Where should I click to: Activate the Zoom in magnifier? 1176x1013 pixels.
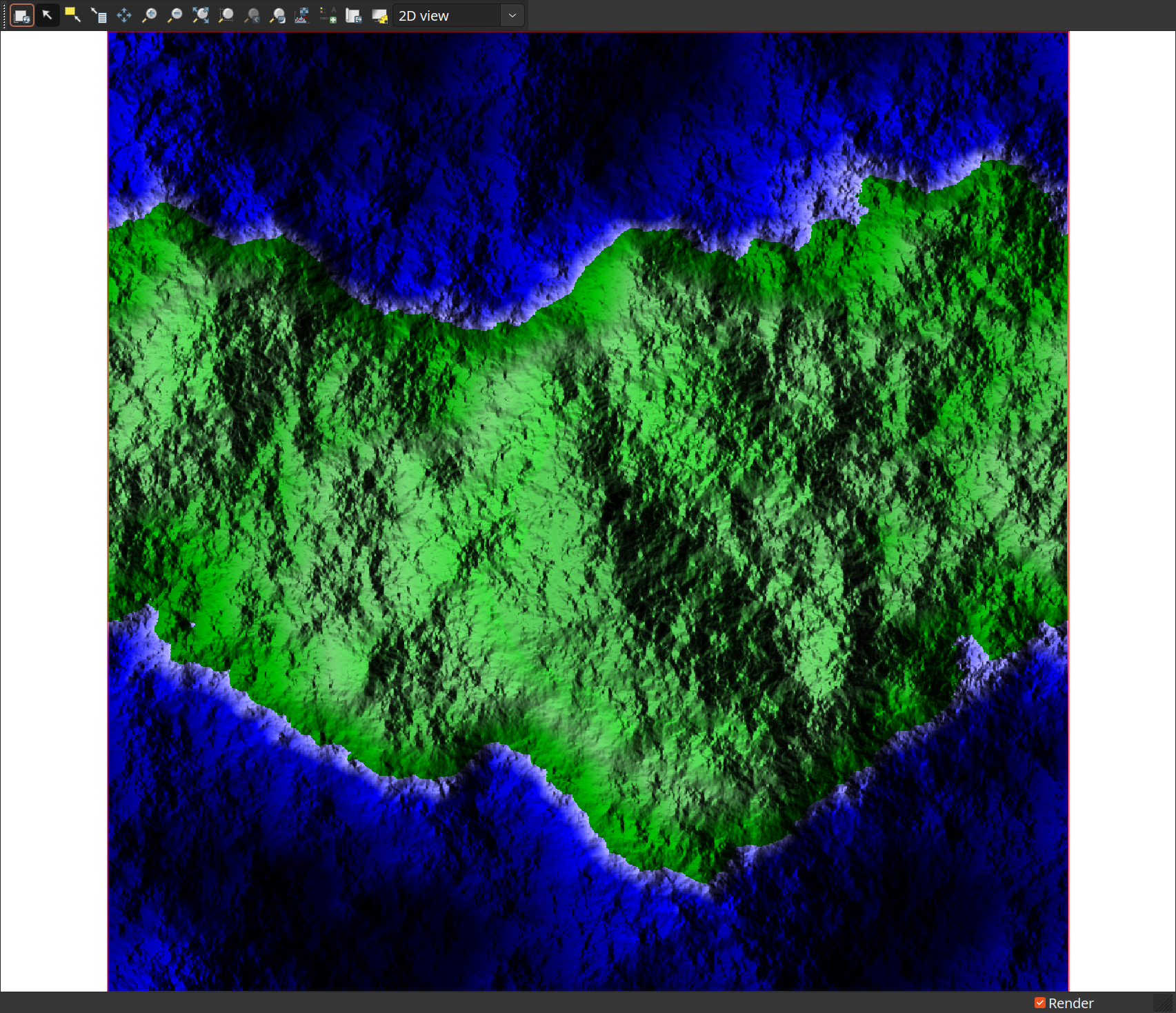150,16
